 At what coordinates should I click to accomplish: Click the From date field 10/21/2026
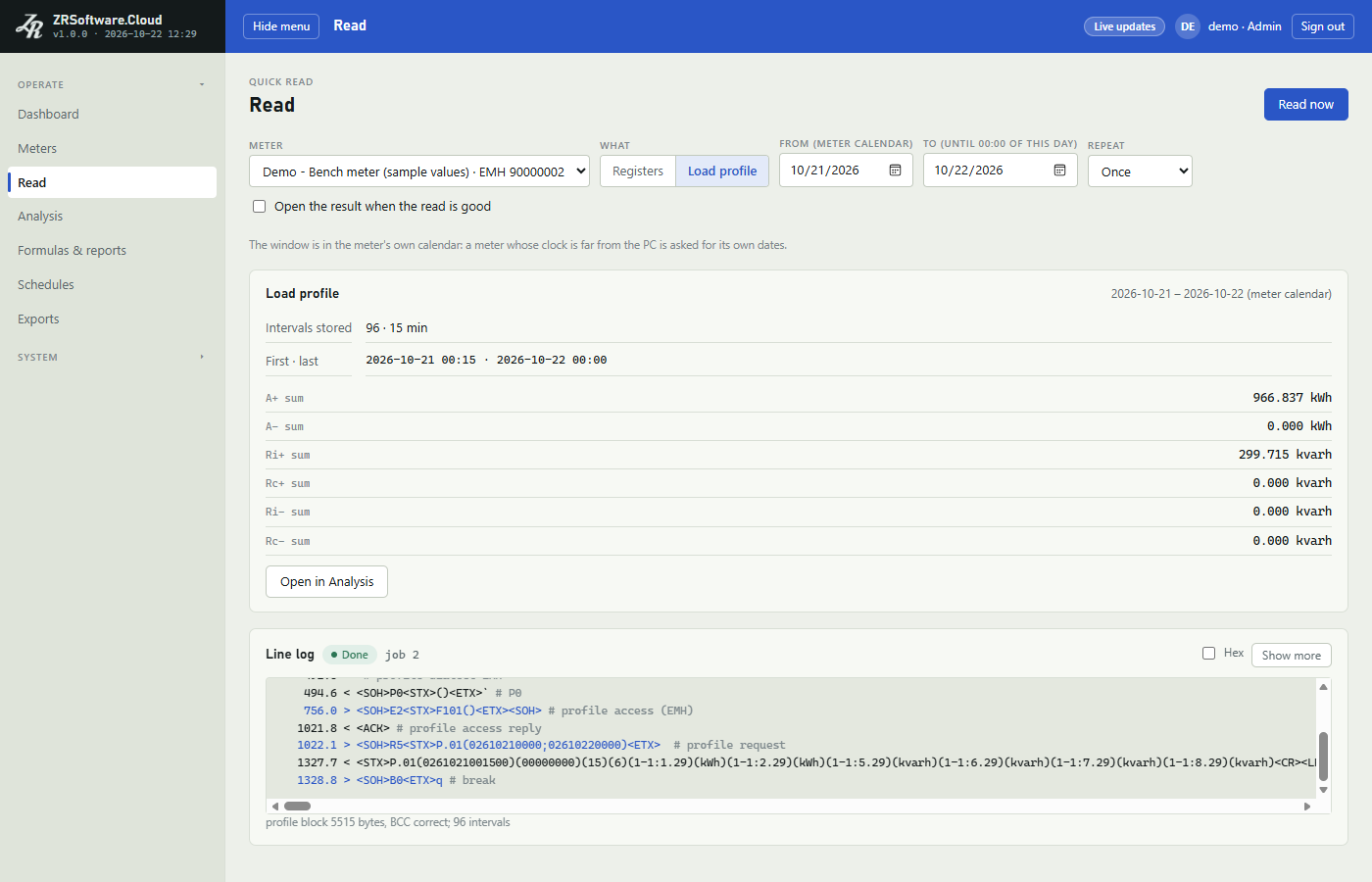point(846,171)
